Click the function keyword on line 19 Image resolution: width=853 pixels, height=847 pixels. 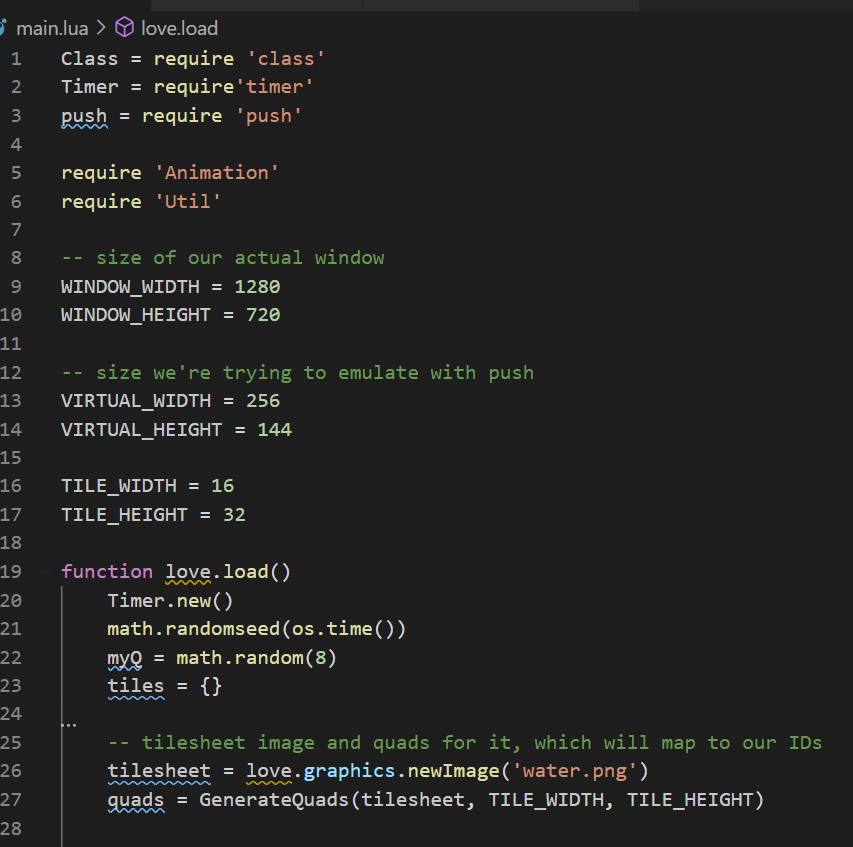tap(107, 572)
